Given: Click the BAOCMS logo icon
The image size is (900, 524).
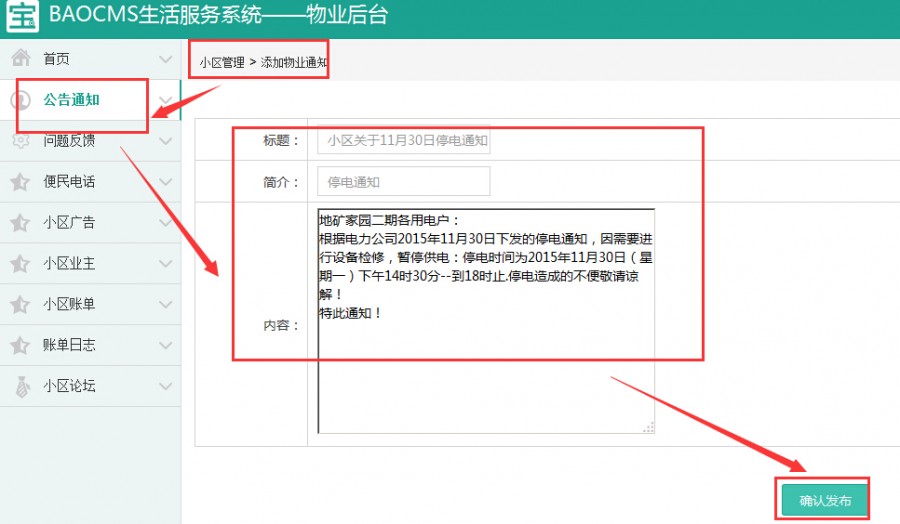Looking at the screenshot, I should point(22,15).
